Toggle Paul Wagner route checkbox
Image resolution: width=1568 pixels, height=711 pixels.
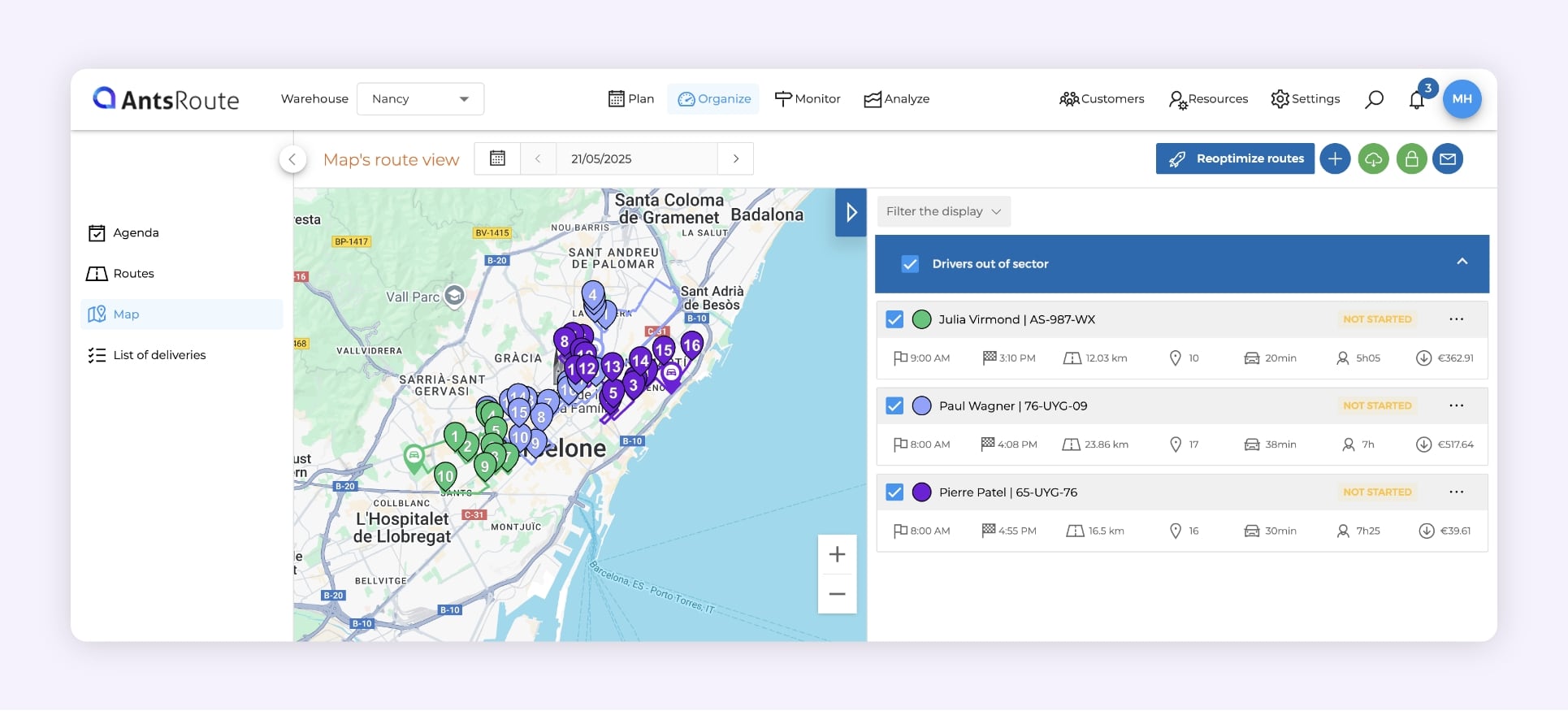[x=894, y=405]
